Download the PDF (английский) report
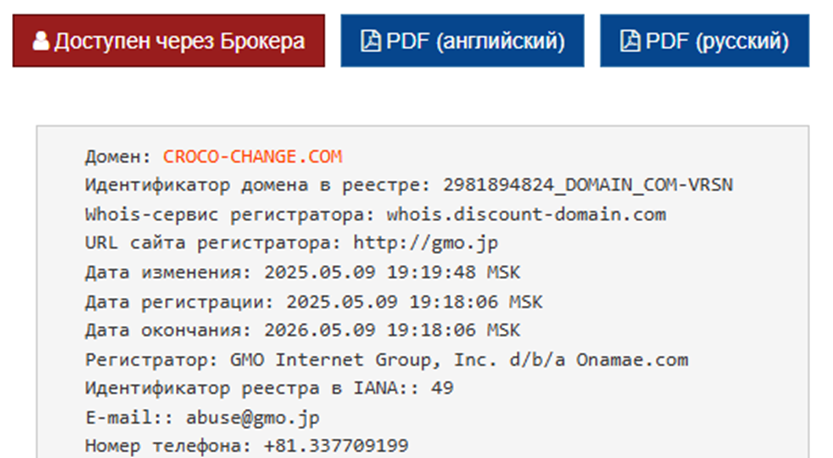The height and width of the screenshot is (458, 833). (x=462, y=41)
